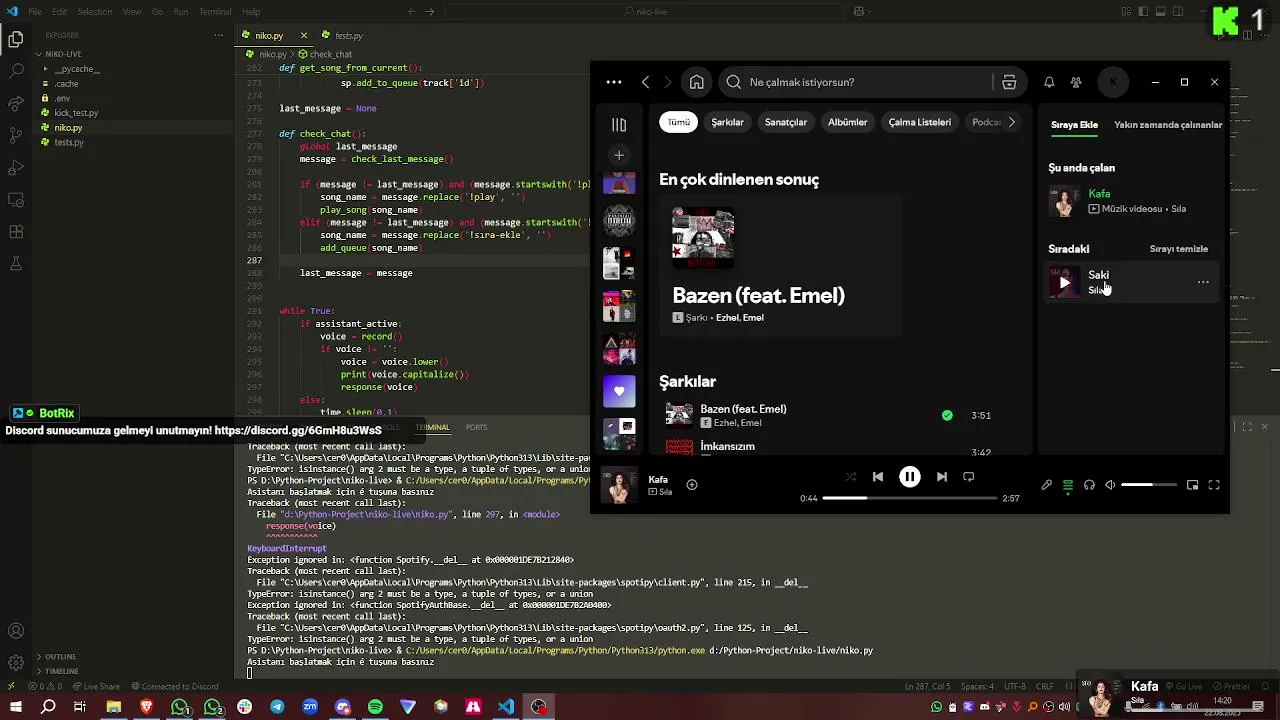Open the Spotify three-dot menu
The image size is (1280, 720).
[x=614, y=82]
